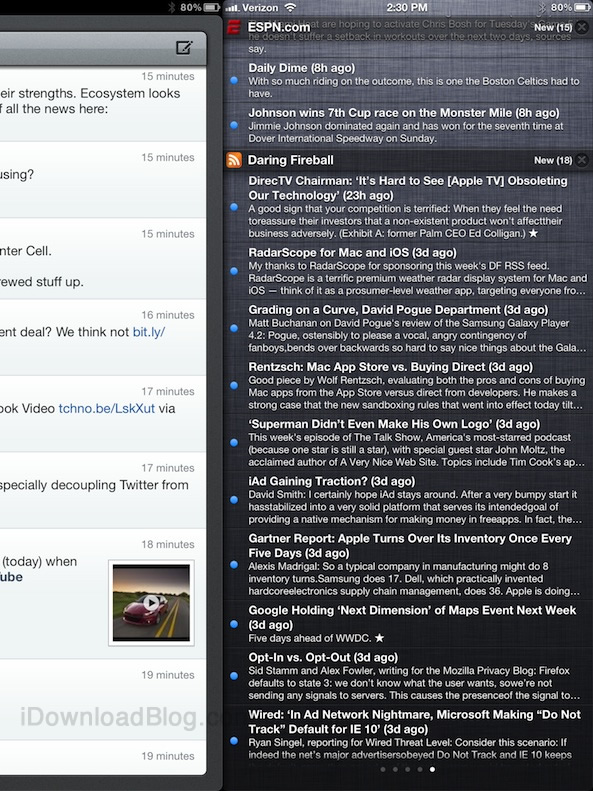This screenshot has height=791, width=593.
Task: Open the Daring Fireball section header
Action: pyautogui.click(x=408, y=160)
